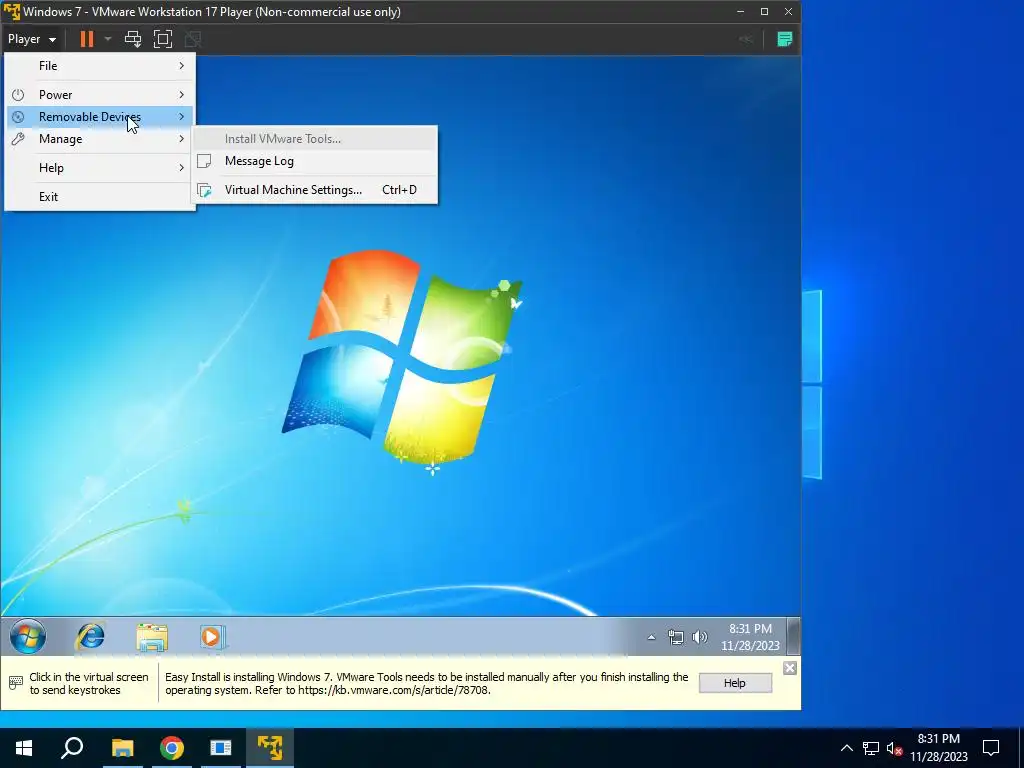Click the kb.vmware.com article link text
Image resolution: width=1024 pixels, height=768 pixels.
pyautogui.click(x=393, y=690)
